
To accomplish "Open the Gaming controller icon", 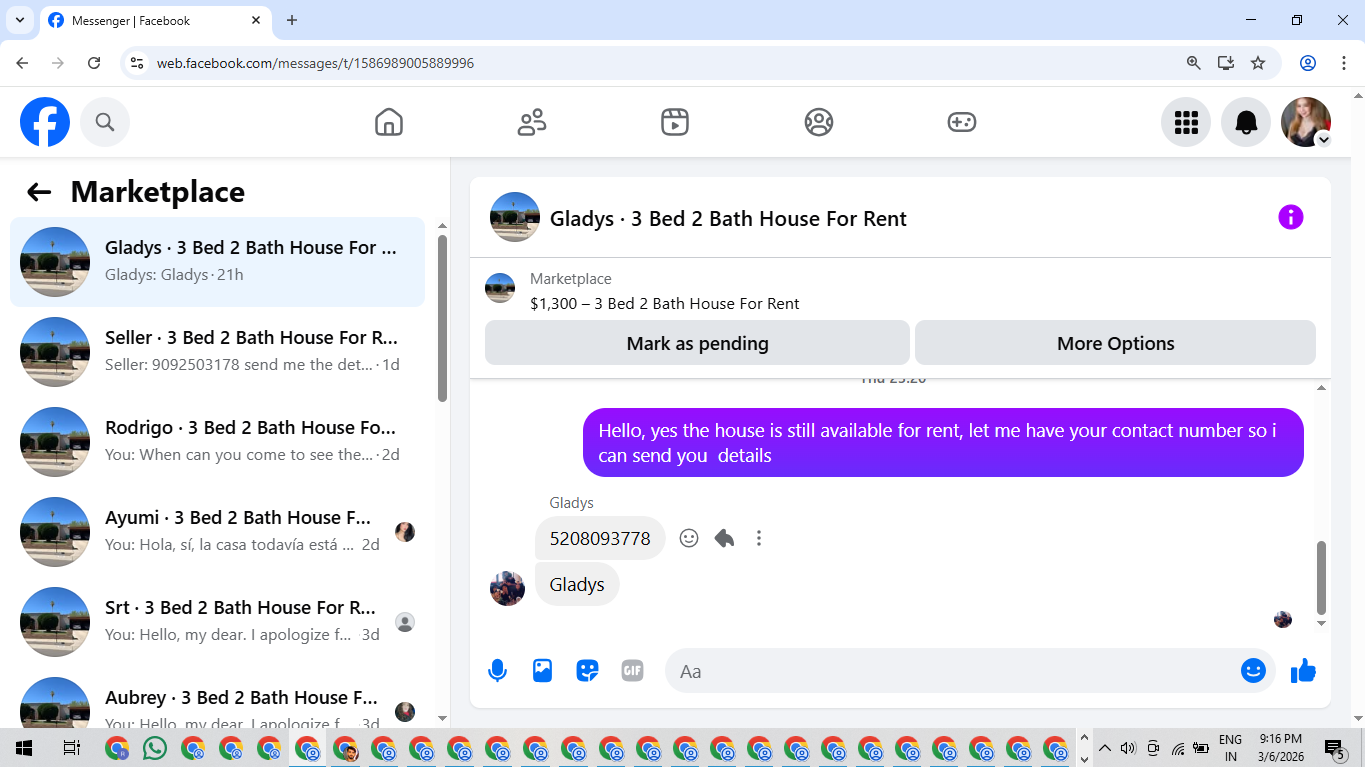I will click(962, 122).
